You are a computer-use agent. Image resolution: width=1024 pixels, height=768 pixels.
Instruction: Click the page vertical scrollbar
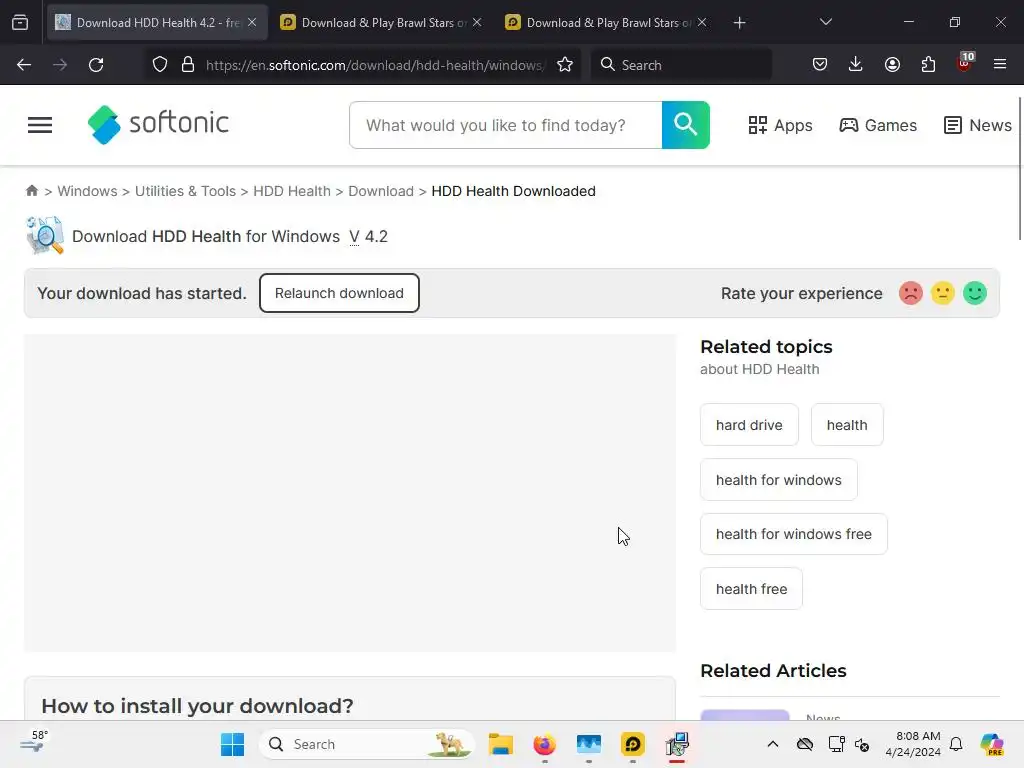click(1020, 169)
